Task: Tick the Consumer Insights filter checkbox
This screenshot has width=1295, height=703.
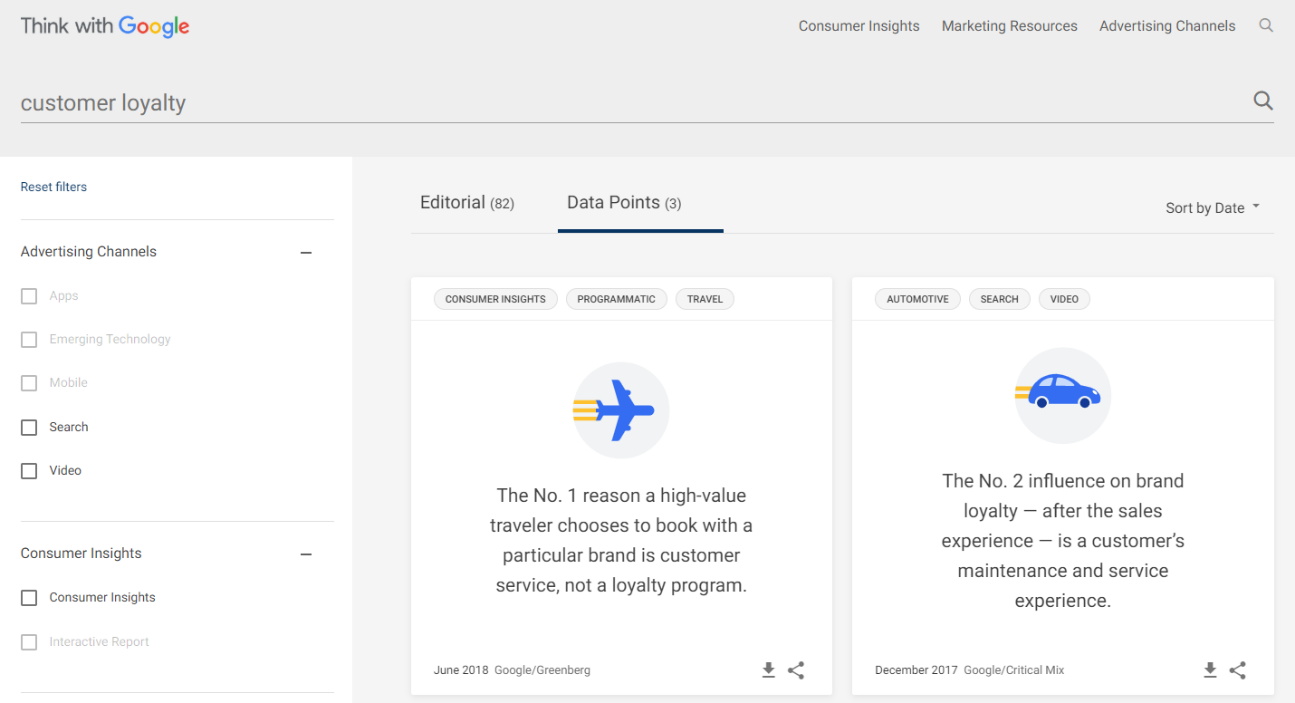Action: coord(29,598)
